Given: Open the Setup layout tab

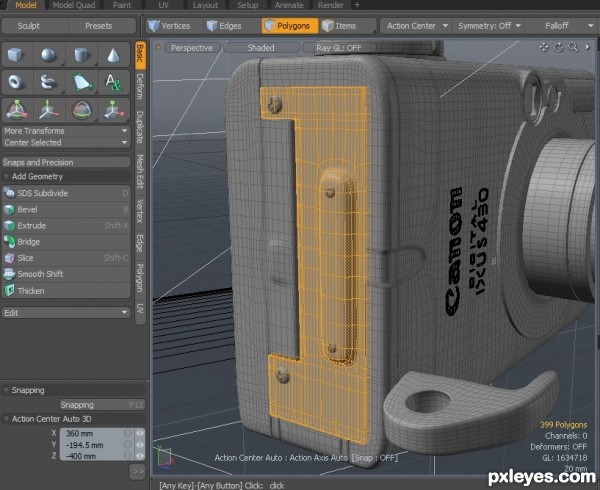Looking at the screenshot, I should (248, 5).
